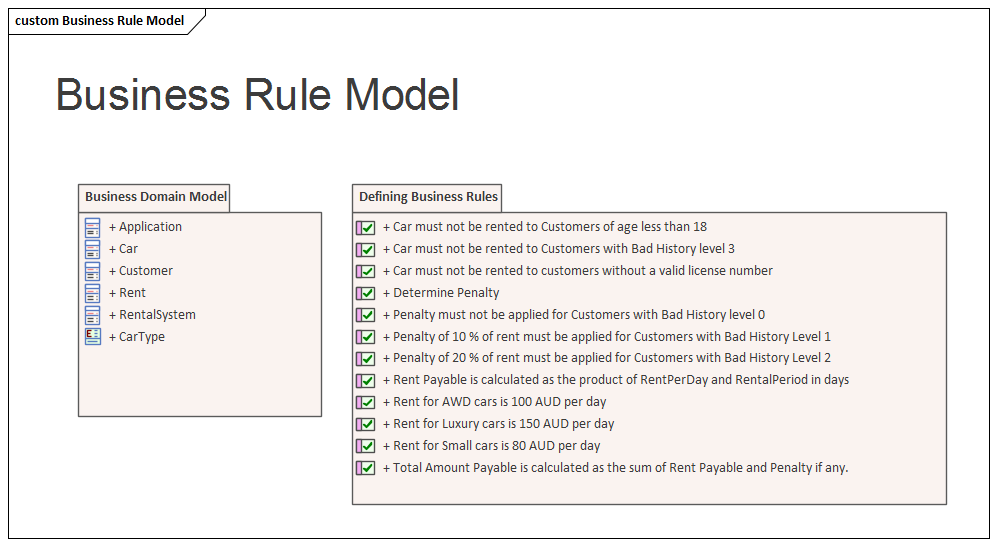
Task: Click icon for the age less than 18 rule
Action: [x=366, y=227]
